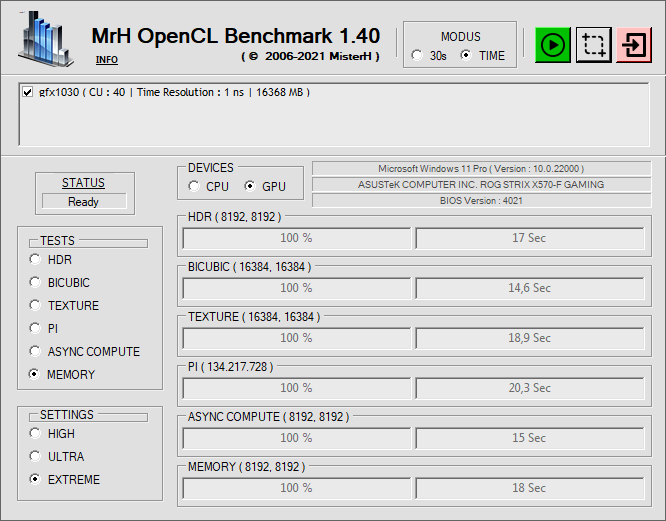This screenshot has width=666, height=521.
Task: Click the ASYNC COMPUTE 100 % progress bar
Action: click(296, 438)
